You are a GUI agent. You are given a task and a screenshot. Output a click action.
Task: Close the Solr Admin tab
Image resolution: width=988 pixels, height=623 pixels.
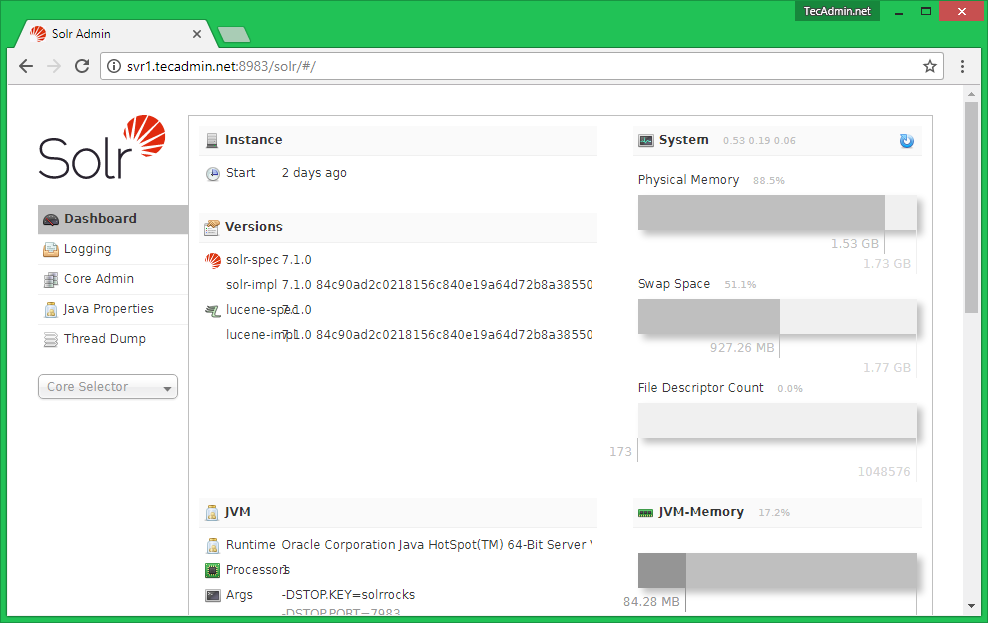[197, 34]
